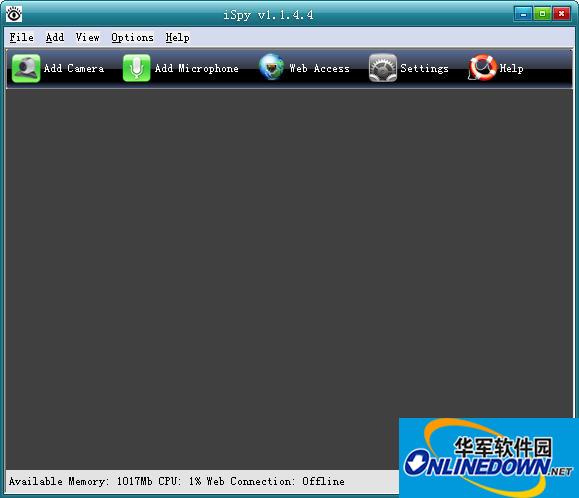Open the View menu
579x498 pixels.
88,38
